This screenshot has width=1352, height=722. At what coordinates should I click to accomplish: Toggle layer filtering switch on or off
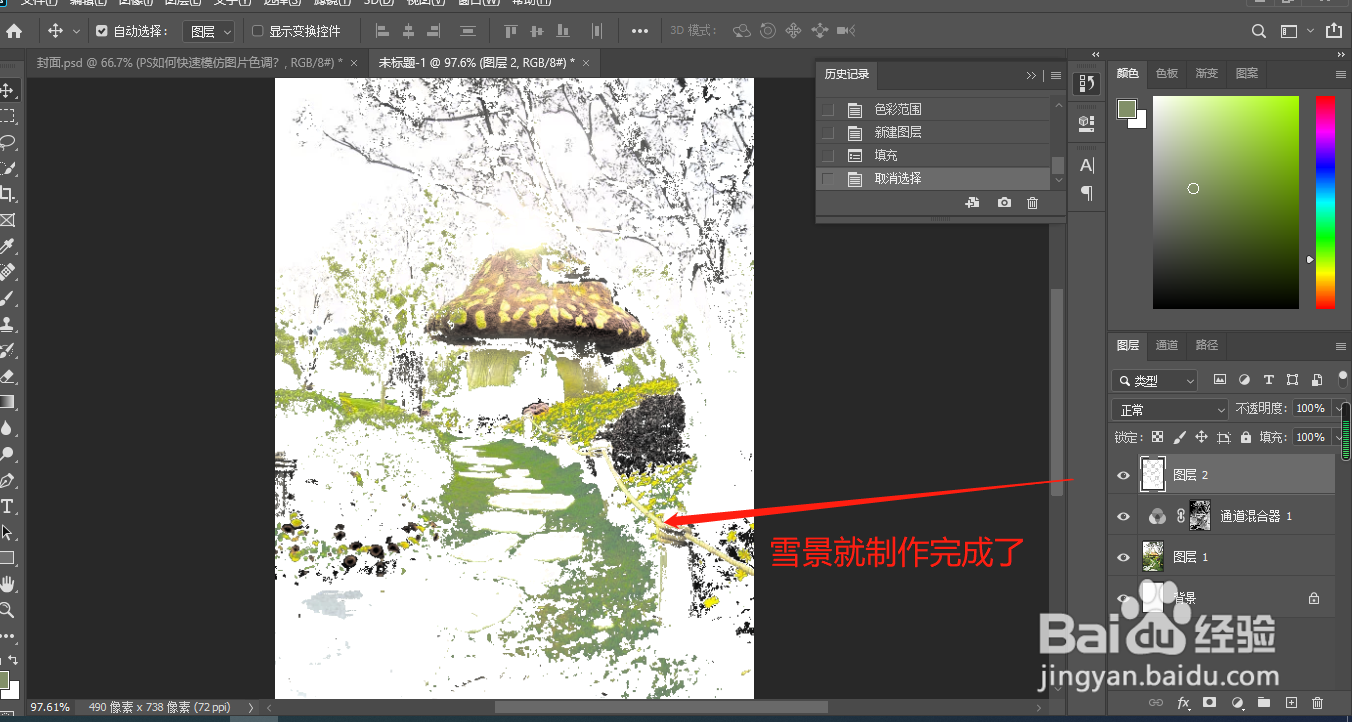click(1343, 378)
